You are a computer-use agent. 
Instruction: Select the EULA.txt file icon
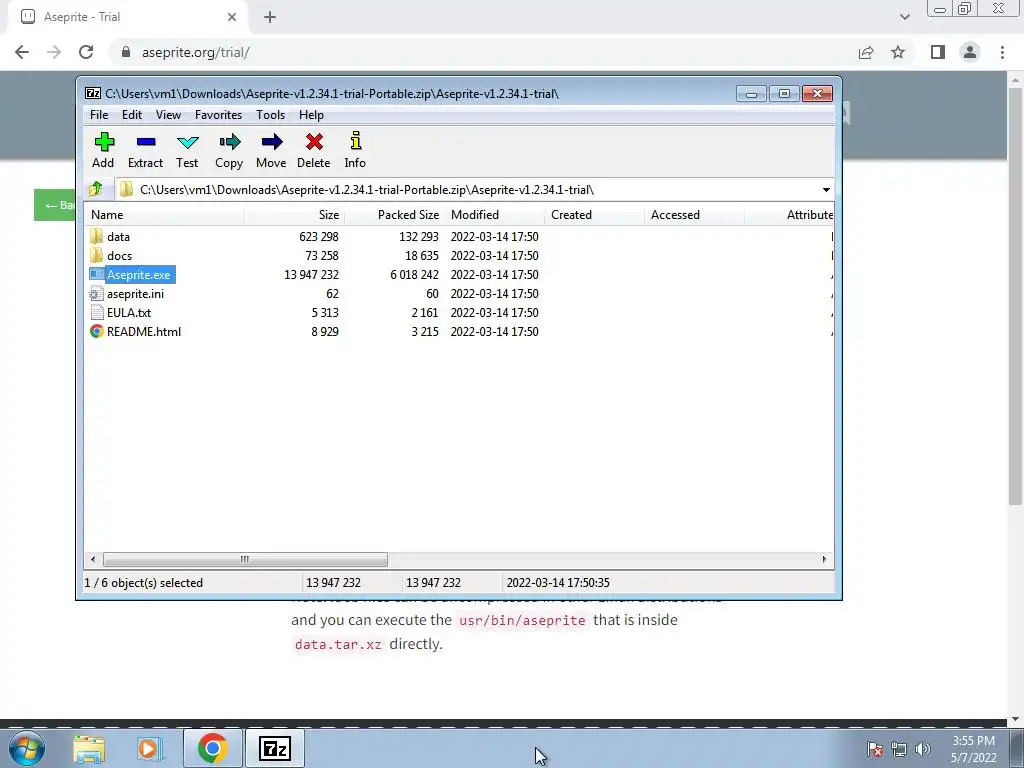pos(97,312)
